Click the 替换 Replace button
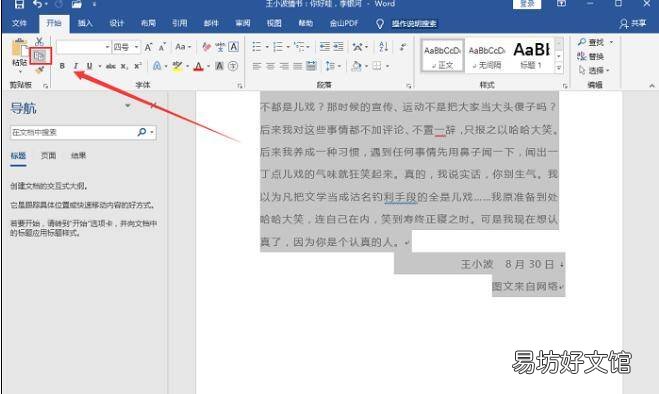The width and height of the screenshot is (659, 394). click(x=591, y=56)
